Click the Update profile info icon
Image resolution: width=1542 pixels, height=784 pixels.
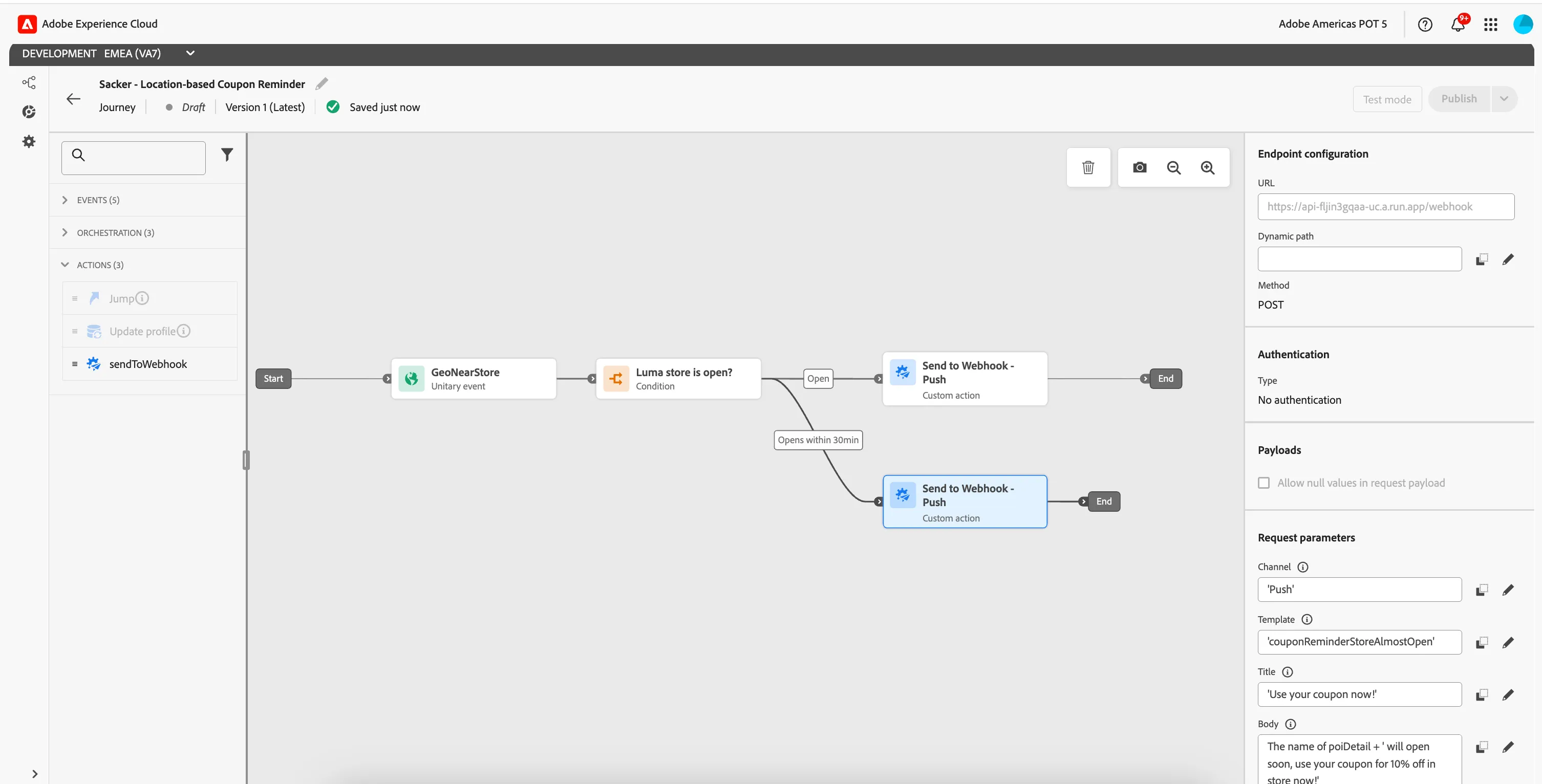184,331
